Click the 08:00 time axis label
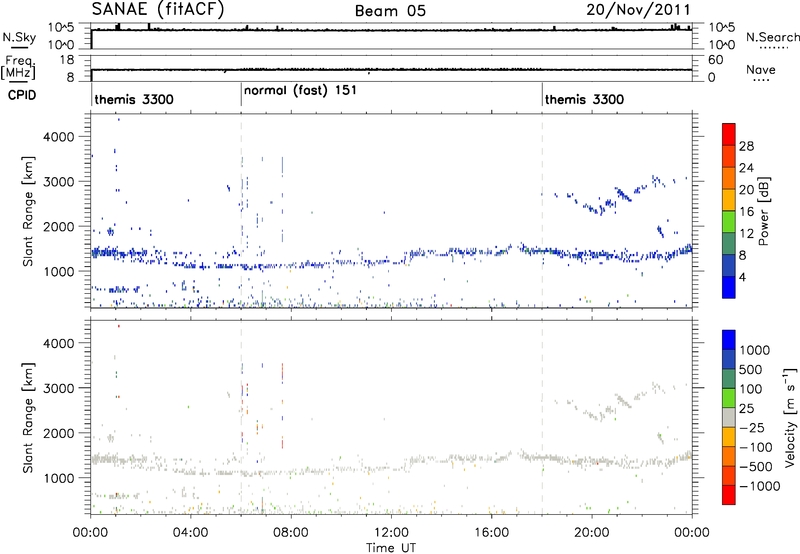The height and width of the screenshot is (554, 800). click(x=291, y=534)
